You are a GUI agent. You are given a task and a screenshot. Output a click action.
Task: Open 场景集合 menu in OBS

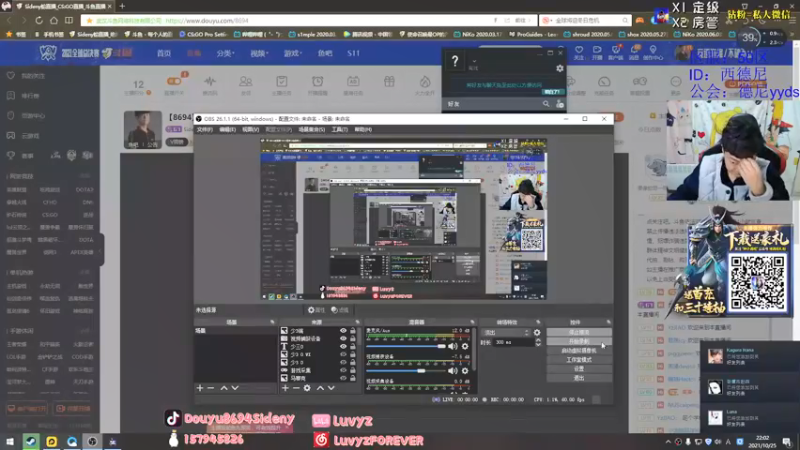[x=311, y=130]
